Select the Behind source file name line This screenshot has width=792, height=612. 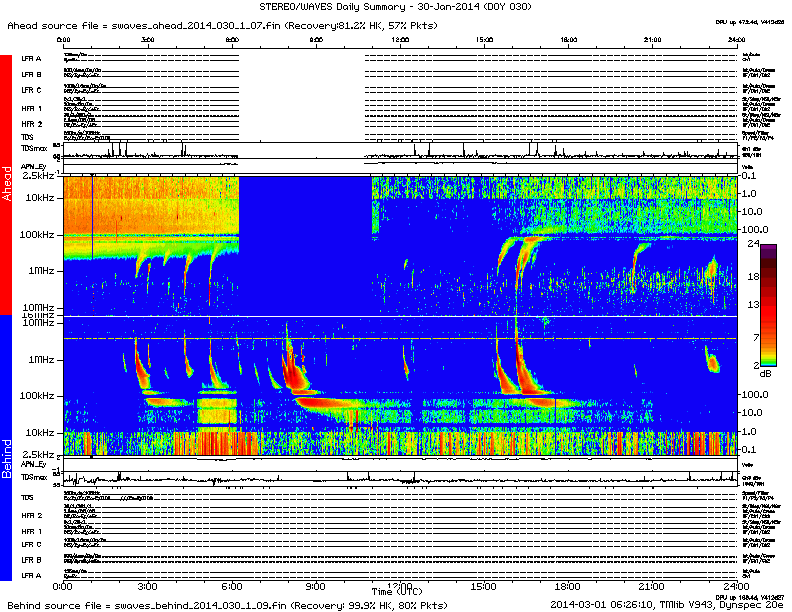[227, 605]
